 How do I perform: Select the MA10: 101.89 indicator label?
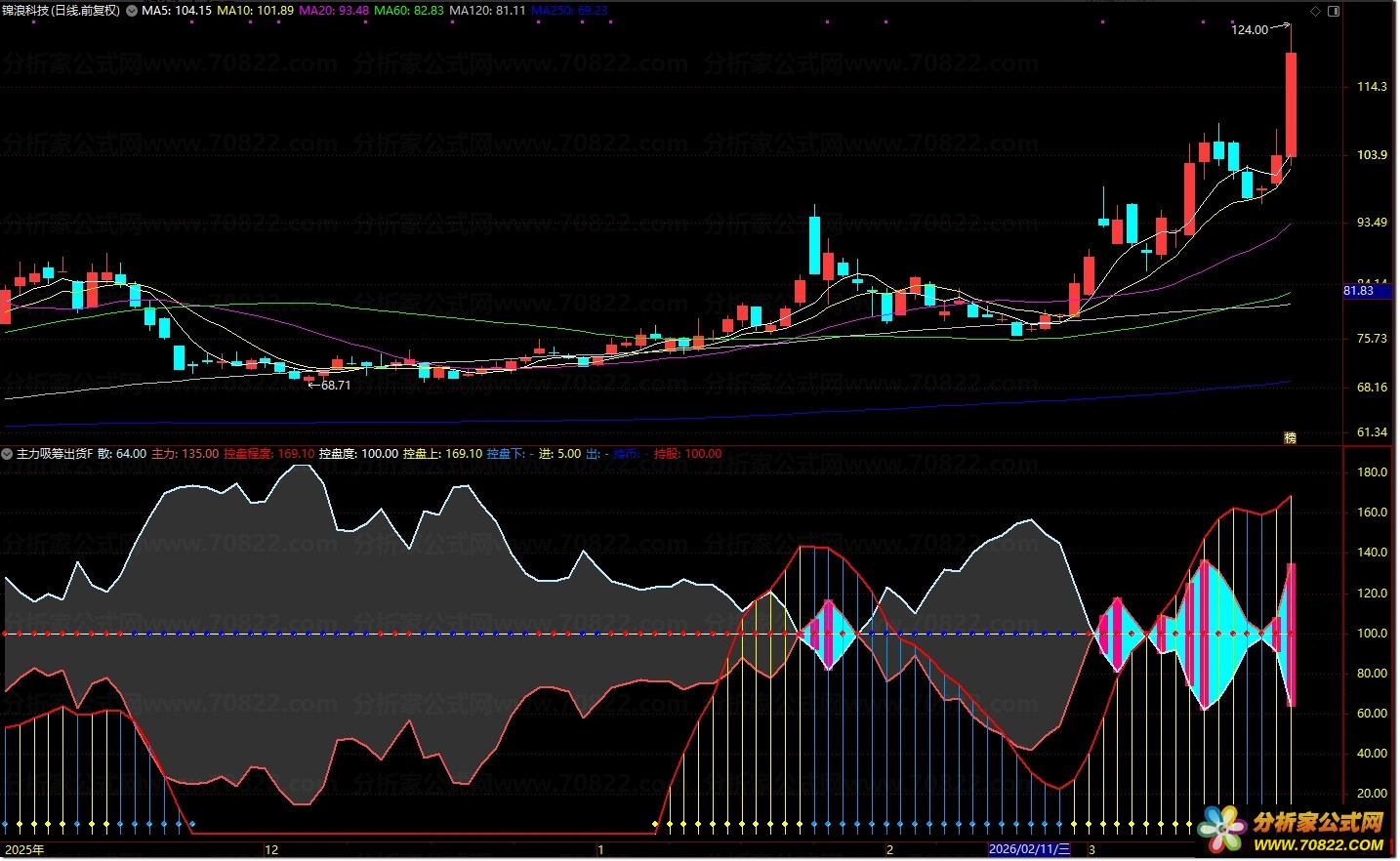255,11
